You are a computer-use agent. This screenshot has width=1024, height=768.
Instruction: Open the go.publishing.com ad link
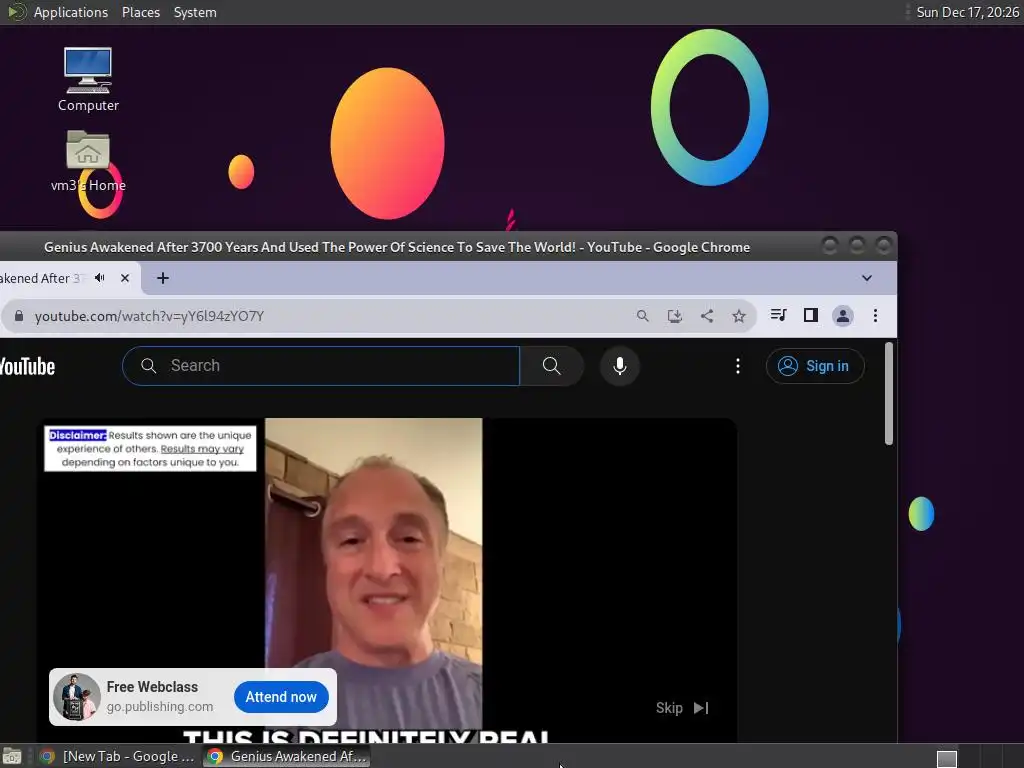point(159,707)
